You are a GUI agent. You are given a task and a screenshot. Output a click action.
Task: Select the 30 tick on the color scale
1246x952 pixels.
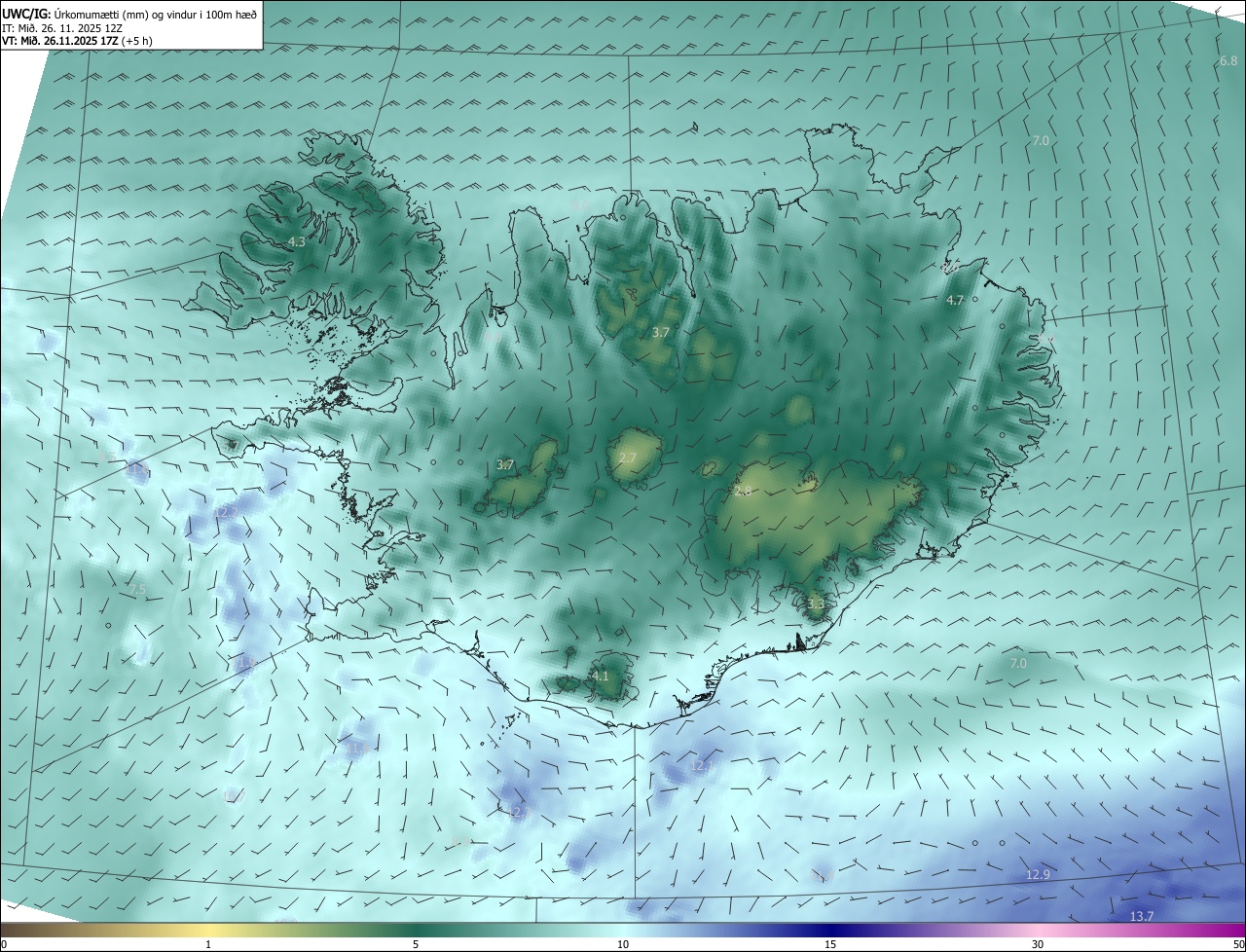pyautogui.click(x=1038, y=944)
